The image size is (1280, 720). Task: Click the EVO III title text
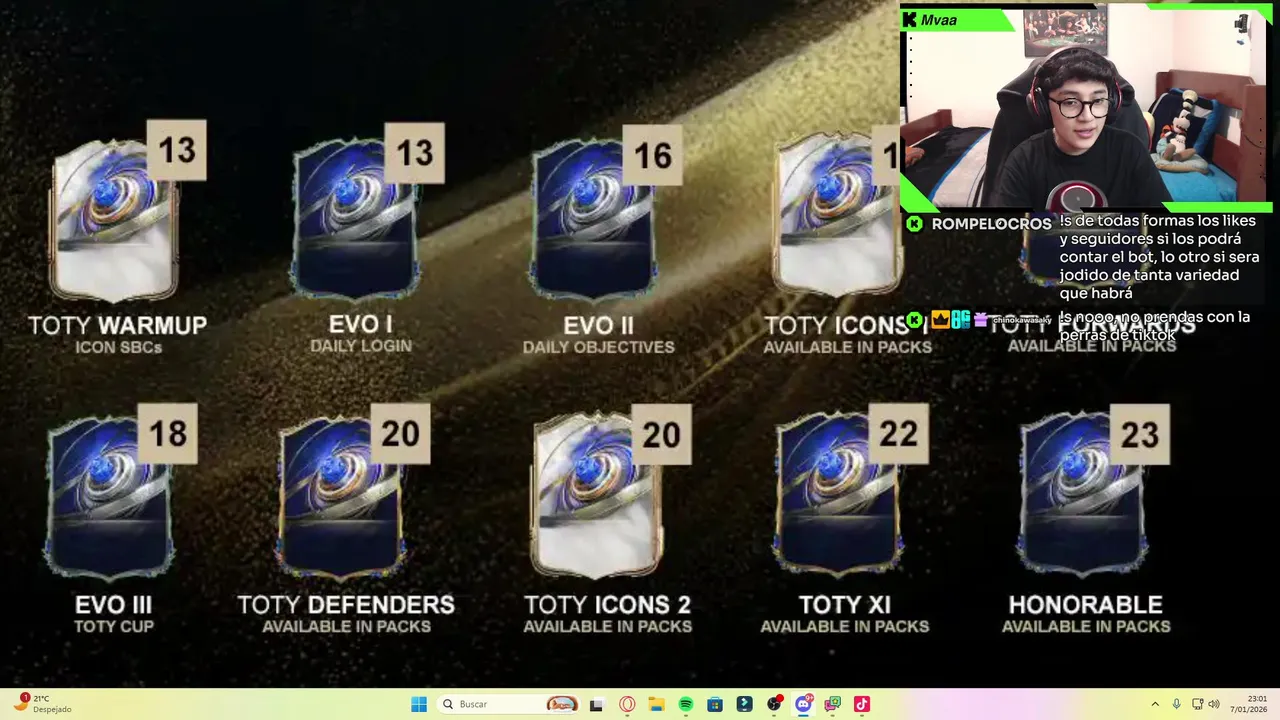coord(113,605)
